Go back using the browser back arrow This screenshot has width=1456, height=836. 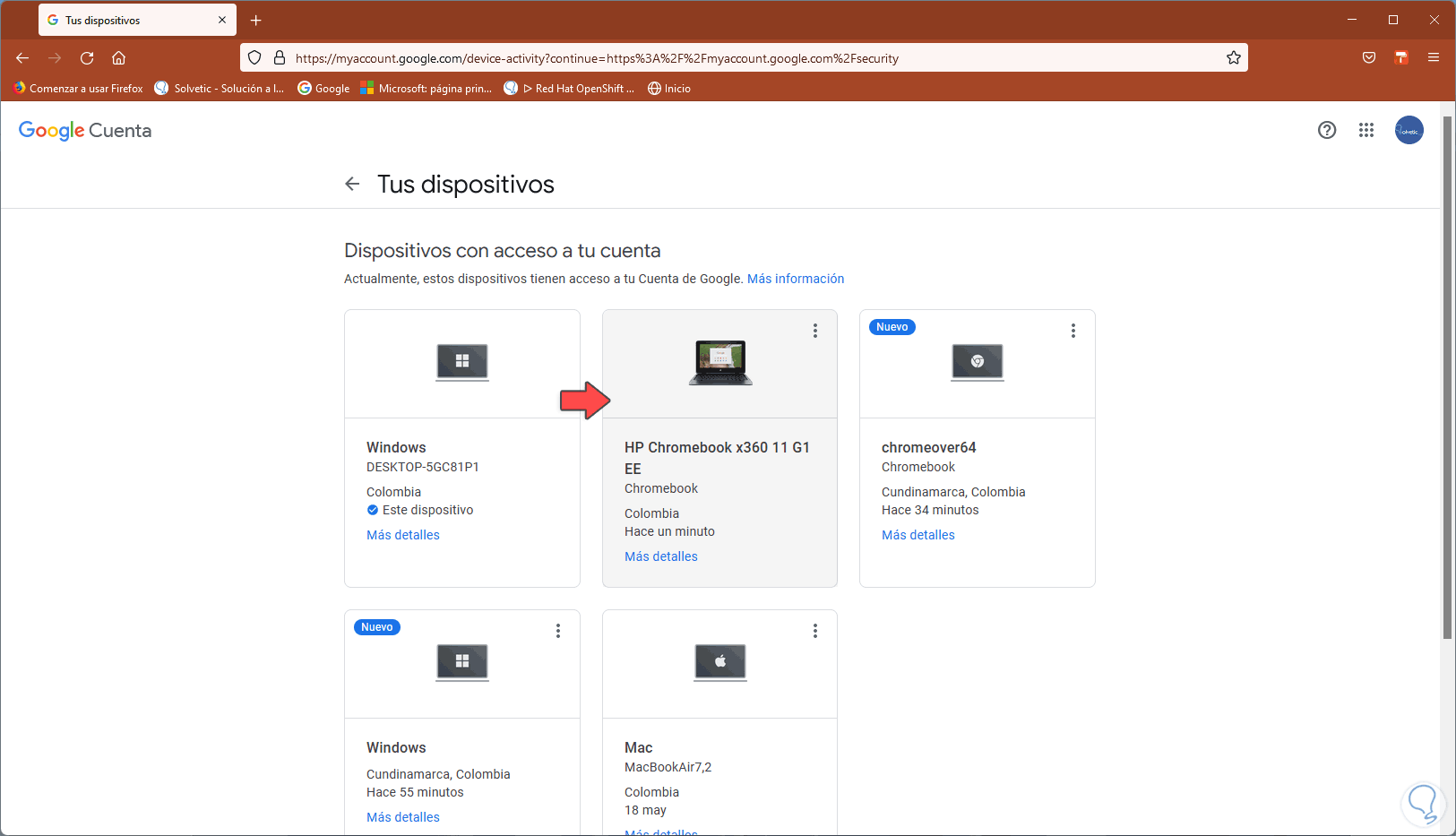click(22, 58)
